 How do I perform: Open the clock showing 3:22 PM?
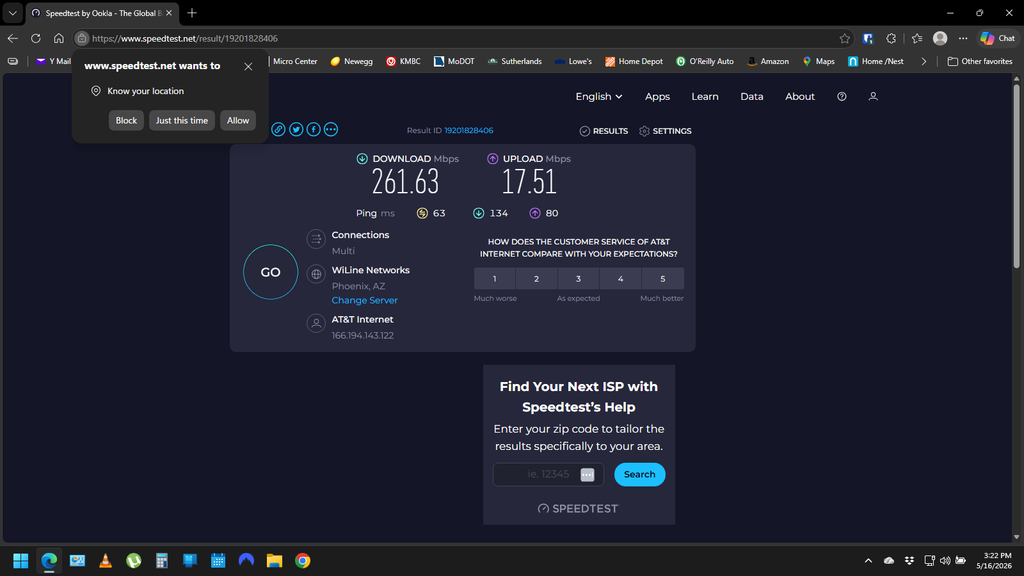995,560
